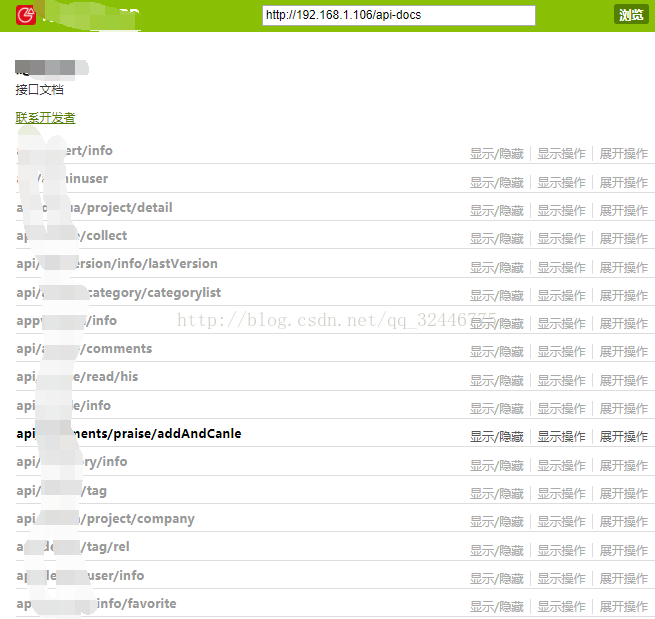Screen dimensions: 655x619
Task: Click the red logo icon in header
Action: (x=26, y=15)
